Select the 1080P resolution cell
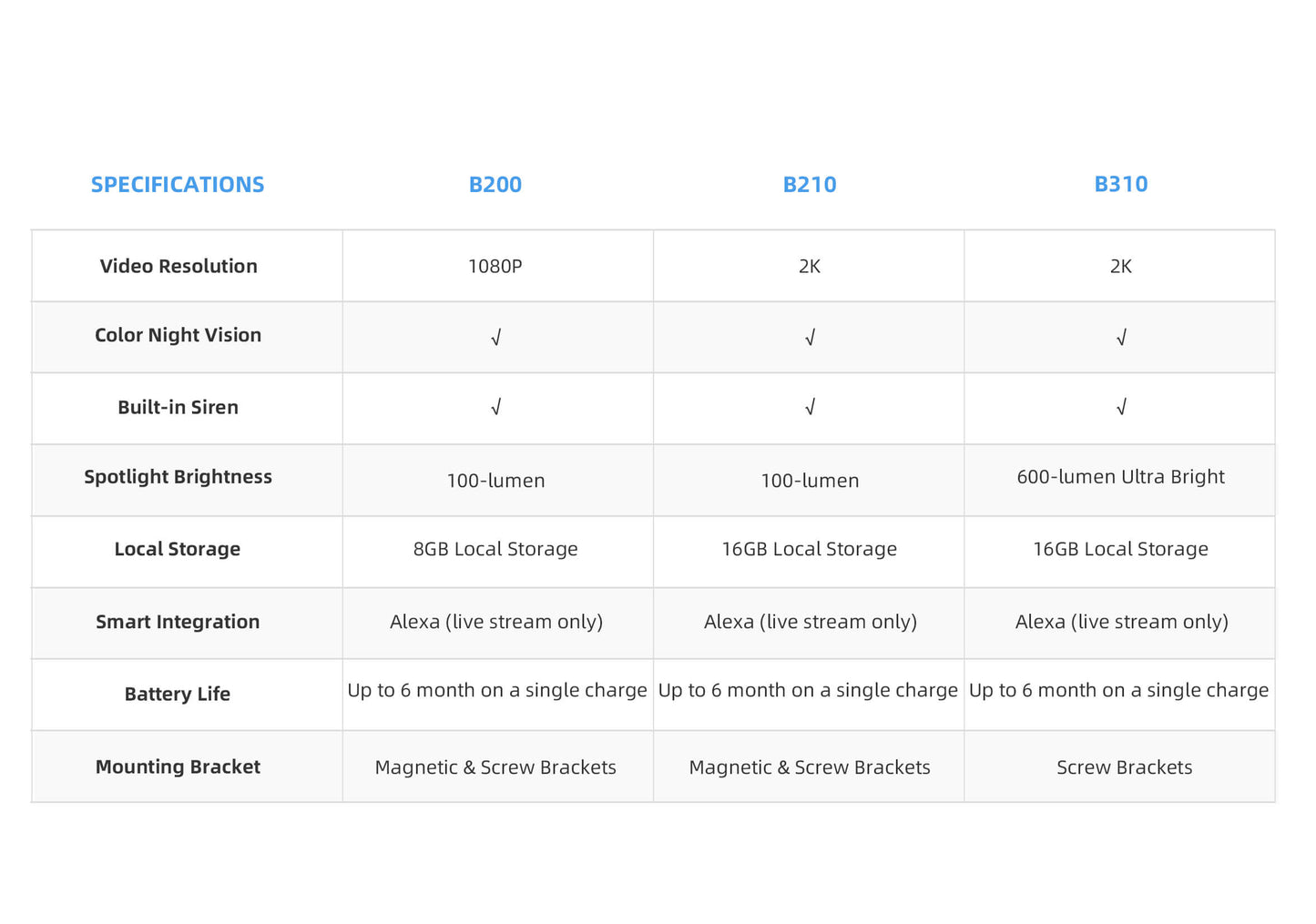1316x924 pixels. [x=495, y=267]
